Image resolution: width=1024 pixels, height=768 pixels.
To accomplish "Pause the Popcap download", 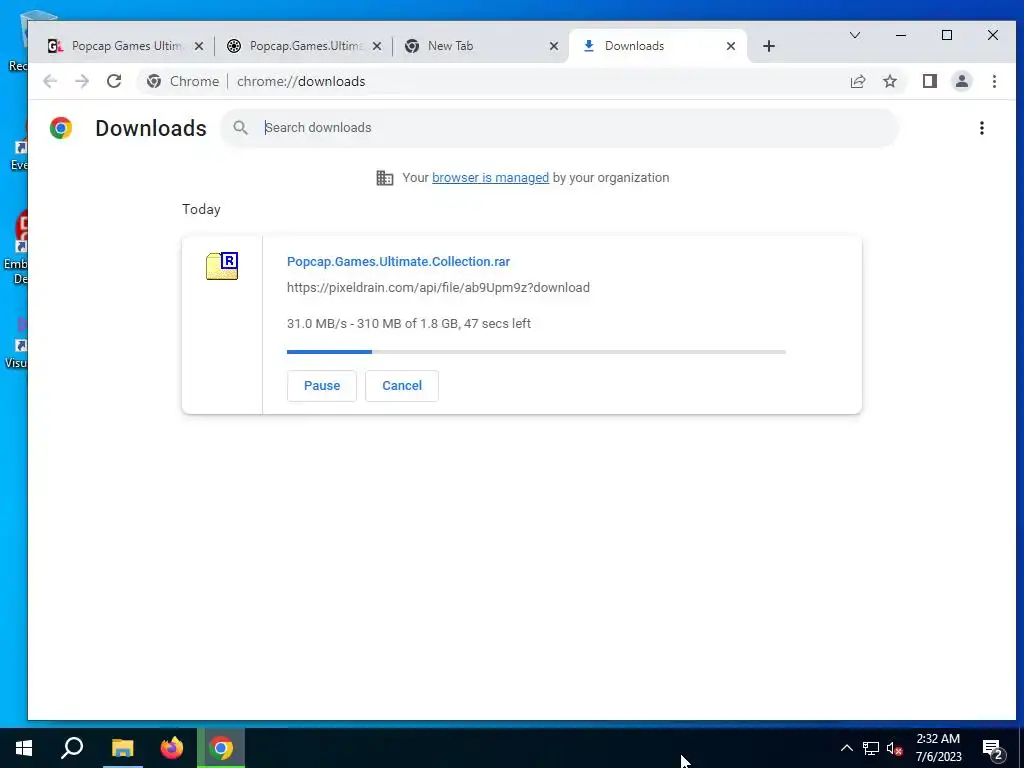I will tap(322, 385).
